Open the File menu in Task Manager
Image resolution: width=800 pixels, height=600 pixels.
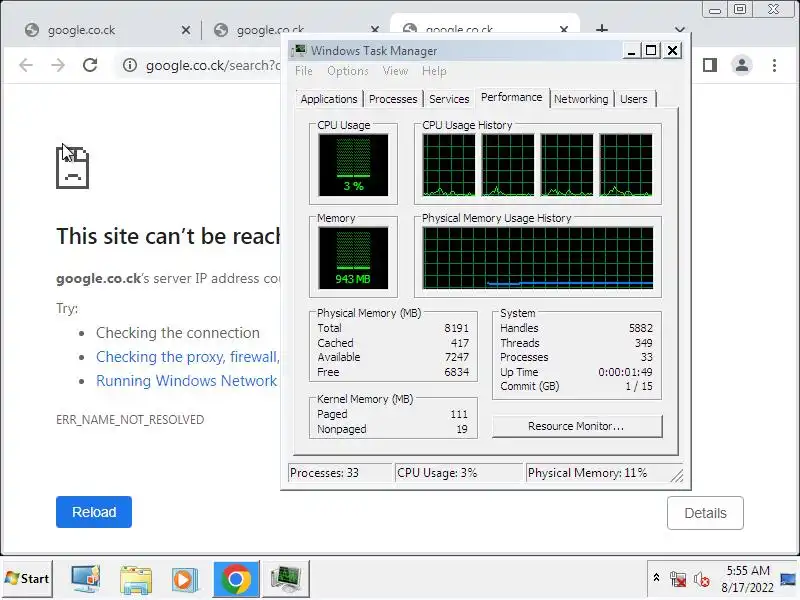point(304,71)
